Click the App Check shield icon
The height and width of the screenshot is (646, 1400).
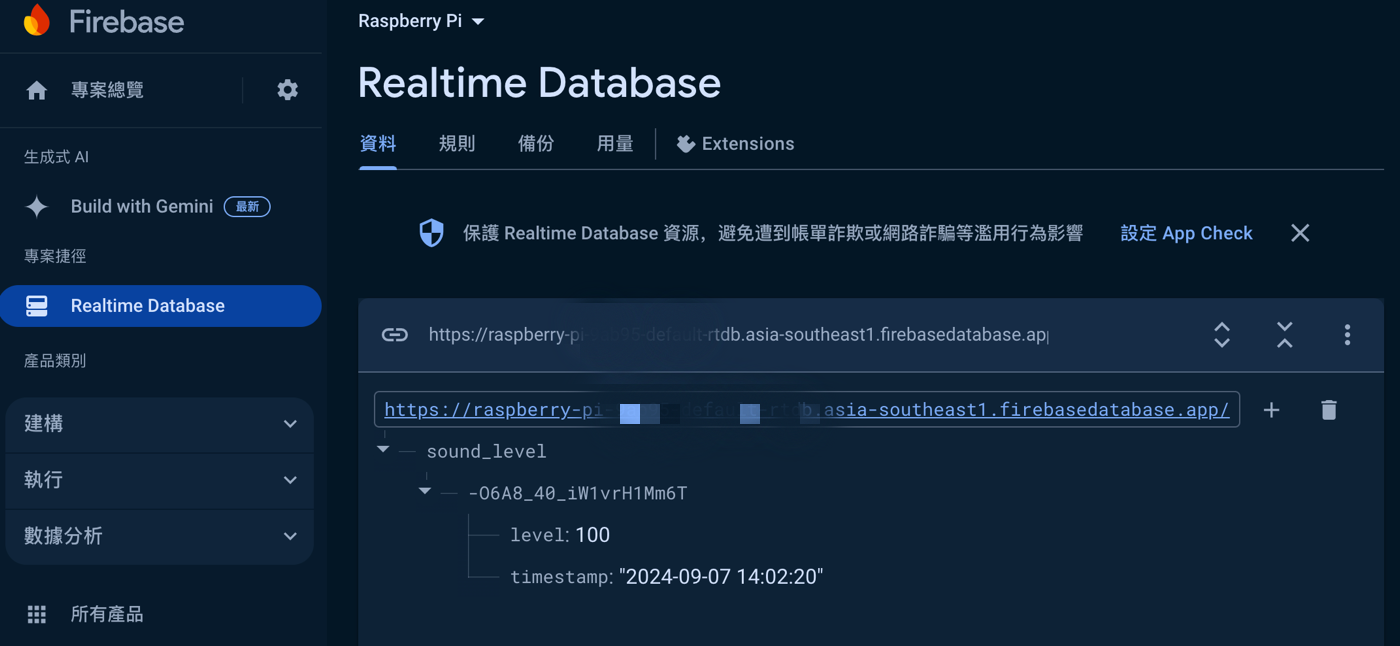point(431,233)
